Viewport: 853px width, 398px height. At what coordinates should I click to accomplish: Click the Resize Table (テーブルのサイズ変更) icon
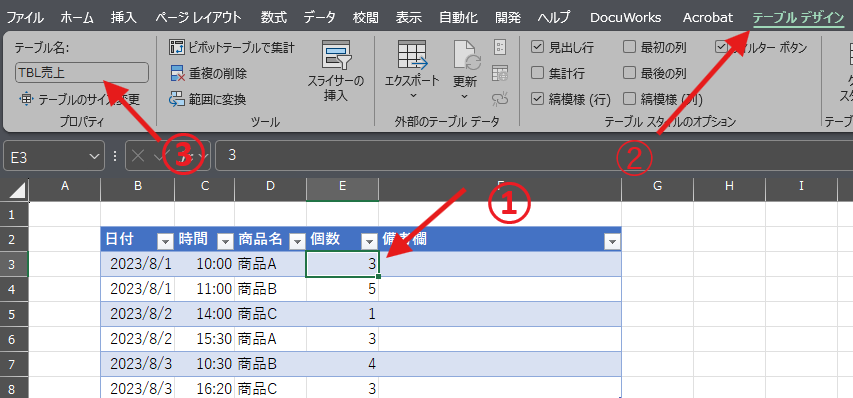[26, 100]
